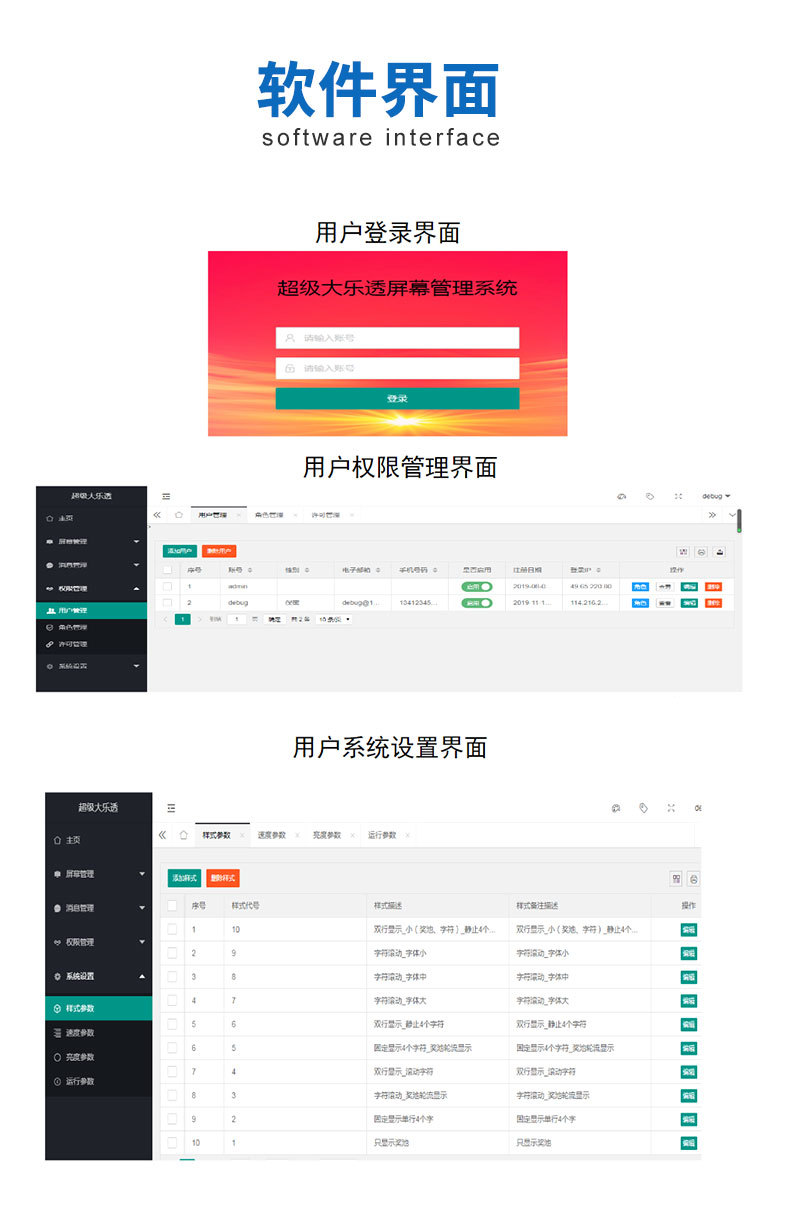Viewport: 790px width, 1214px height.
Task: Click the home icon left of 样式参数 tab
Action: pyautogui.click(x=183, y=834)
